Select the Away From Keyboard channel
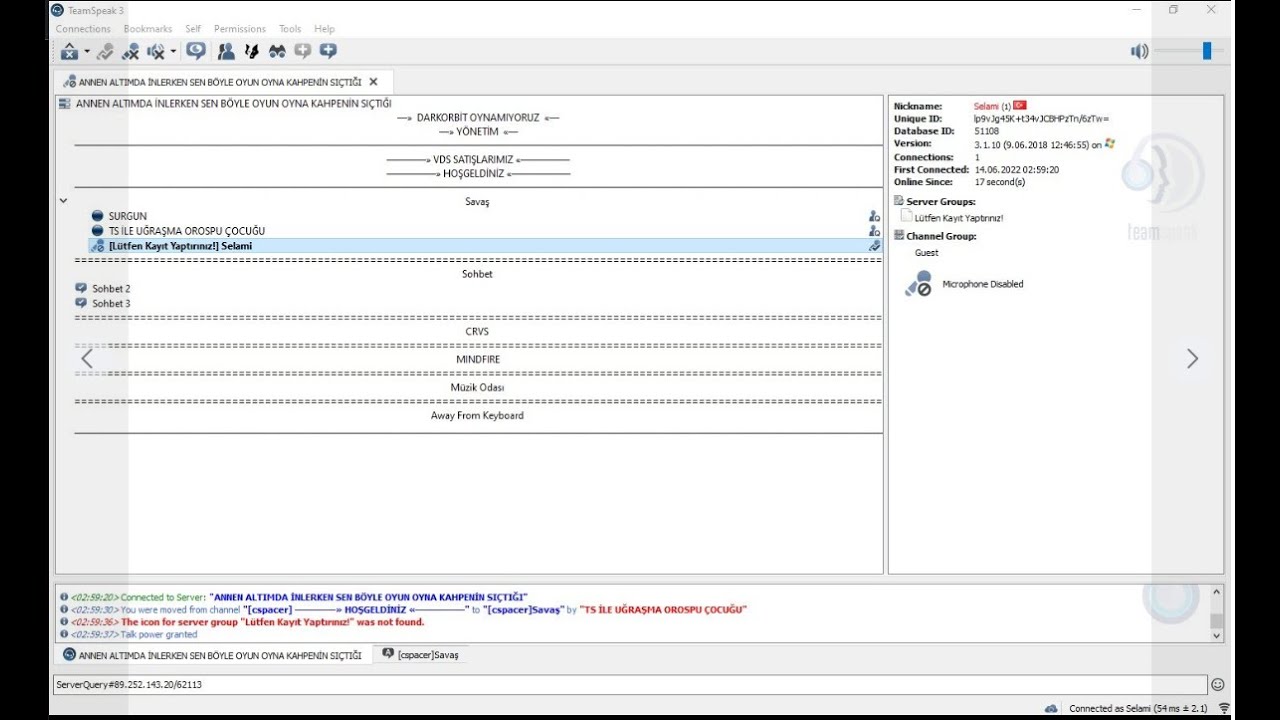Screen dimensions: 1280x720 [x=477, y=415]
